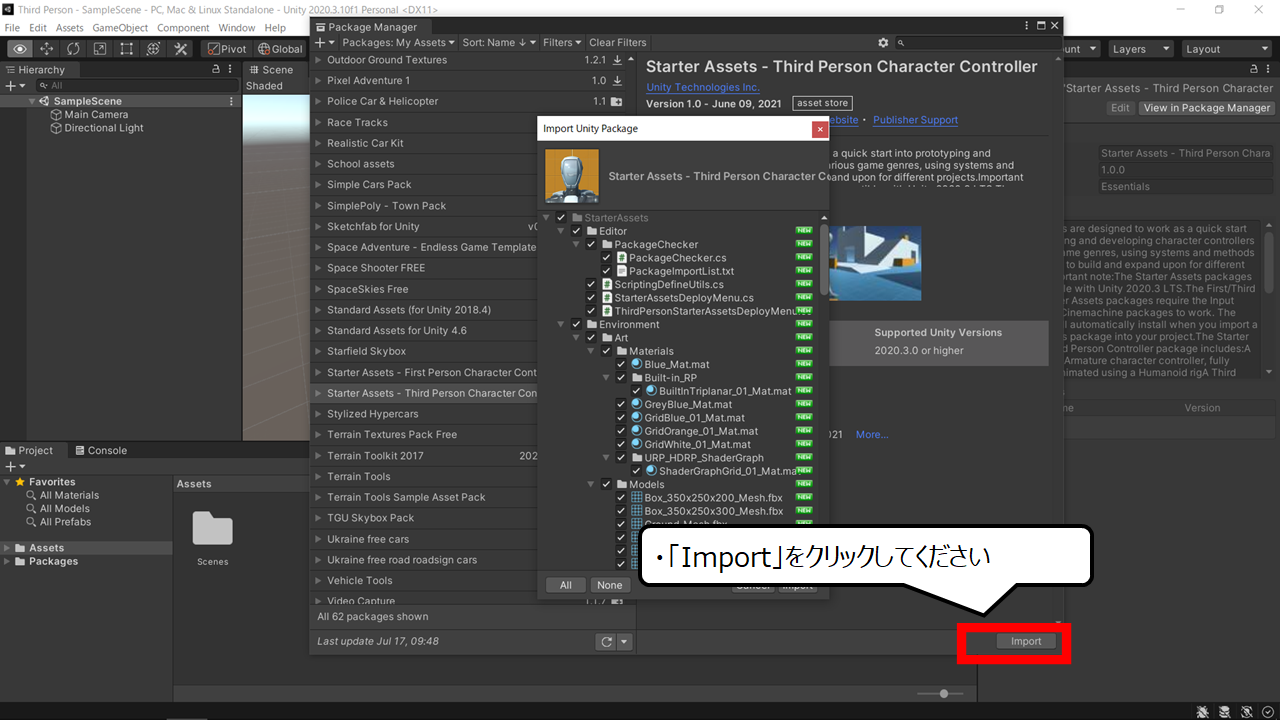Click View in Package Manager button in Inspector
Image resolution: width=1280 pixels, height=720 pixels.
pyautogui.click(x=1207, y=108)
